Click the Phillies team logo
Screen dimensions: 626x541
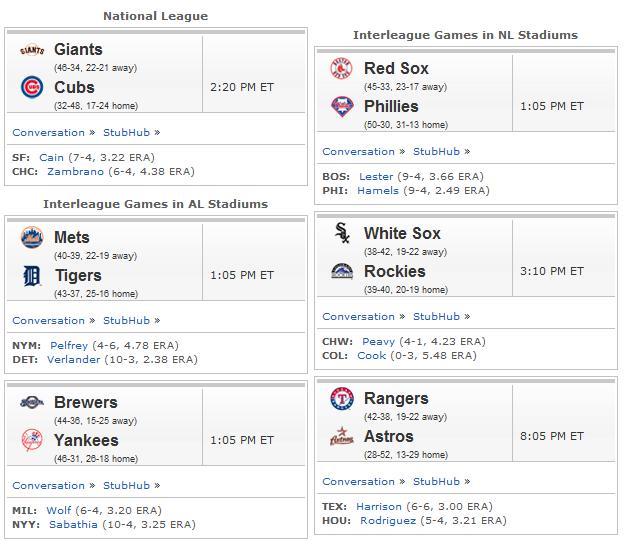point(342,107)
